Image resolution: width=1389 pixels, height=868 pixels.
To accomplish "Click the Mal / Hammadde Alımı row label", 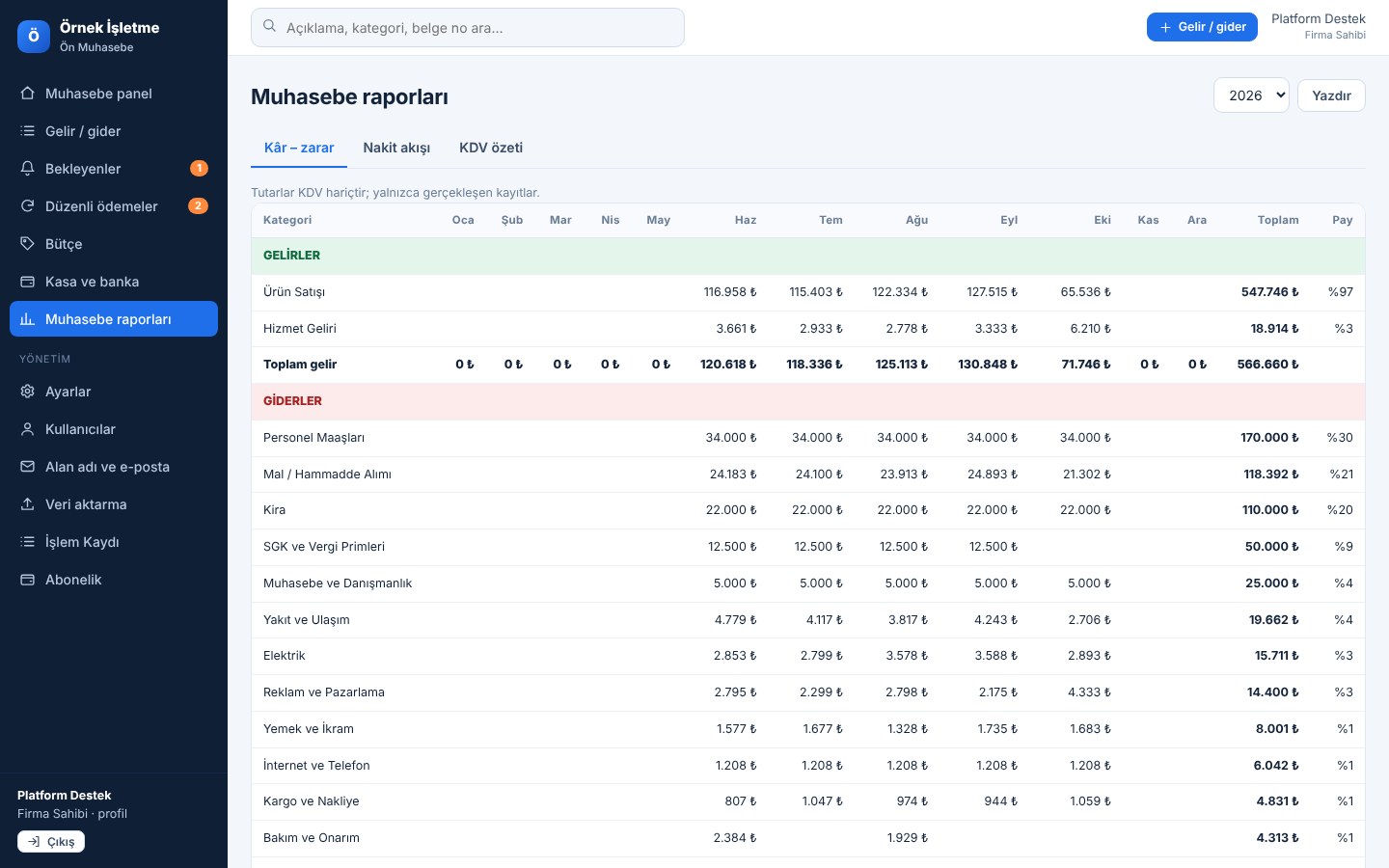I will pos(327,475).
